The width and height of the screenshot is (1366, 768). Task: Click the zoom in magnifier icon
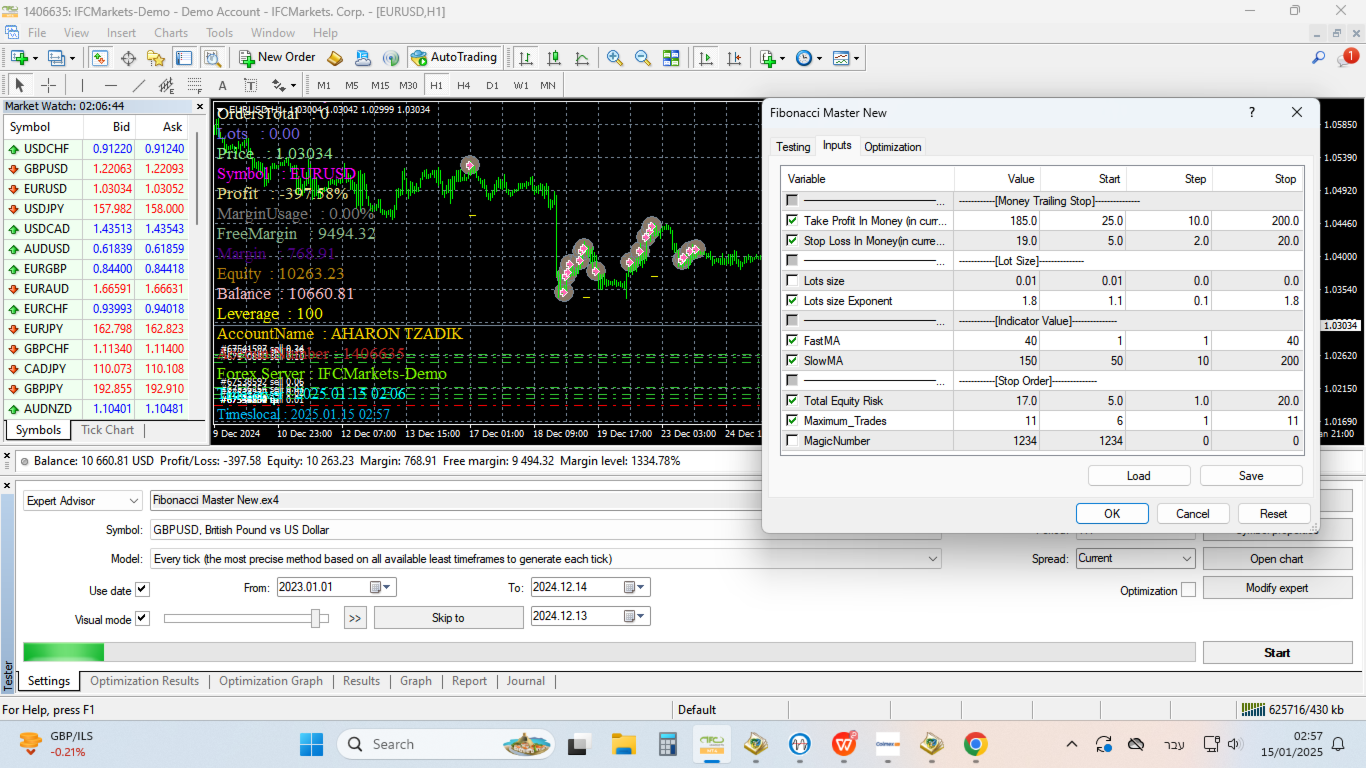[x=615, y=58]
